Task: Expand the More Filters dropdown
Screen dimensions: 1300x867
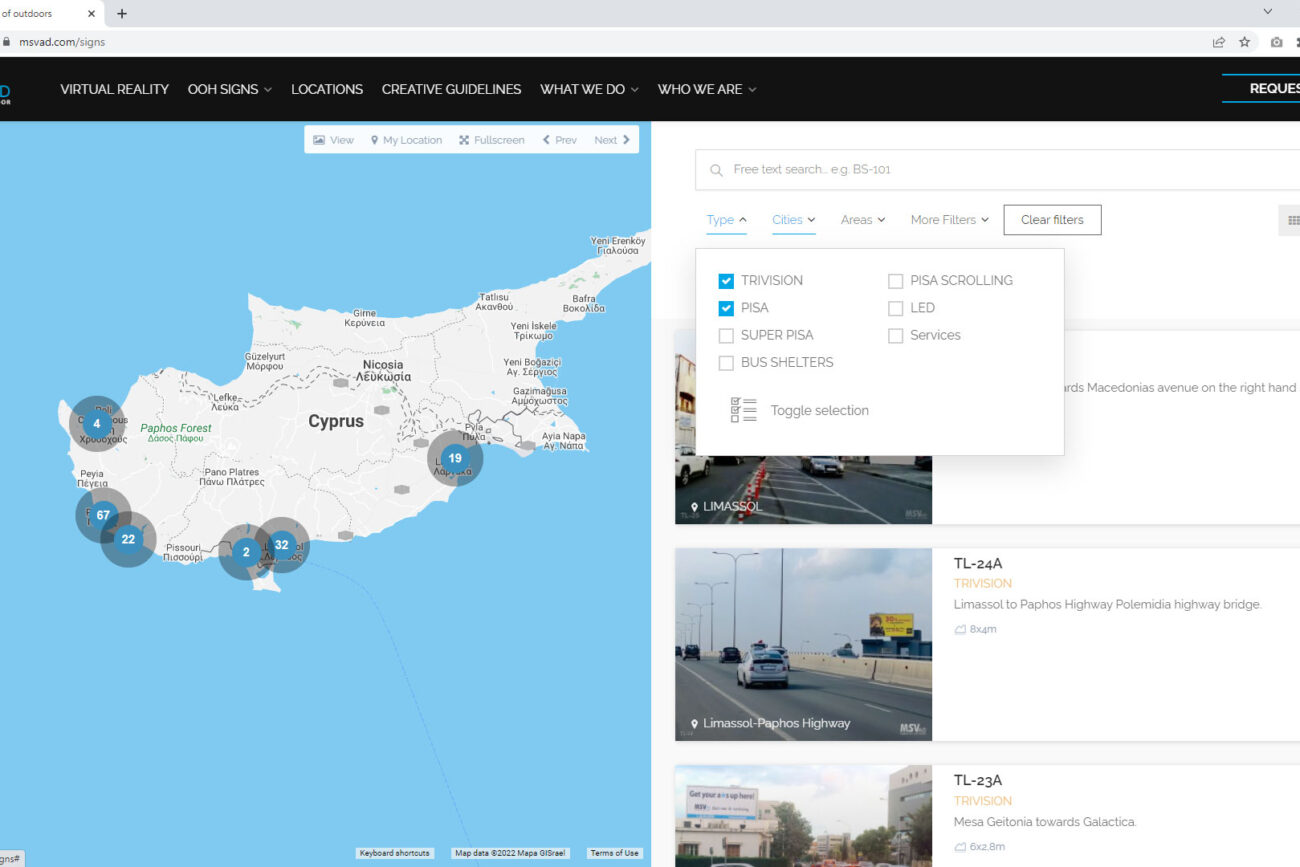Action: (x=949, y=220)
